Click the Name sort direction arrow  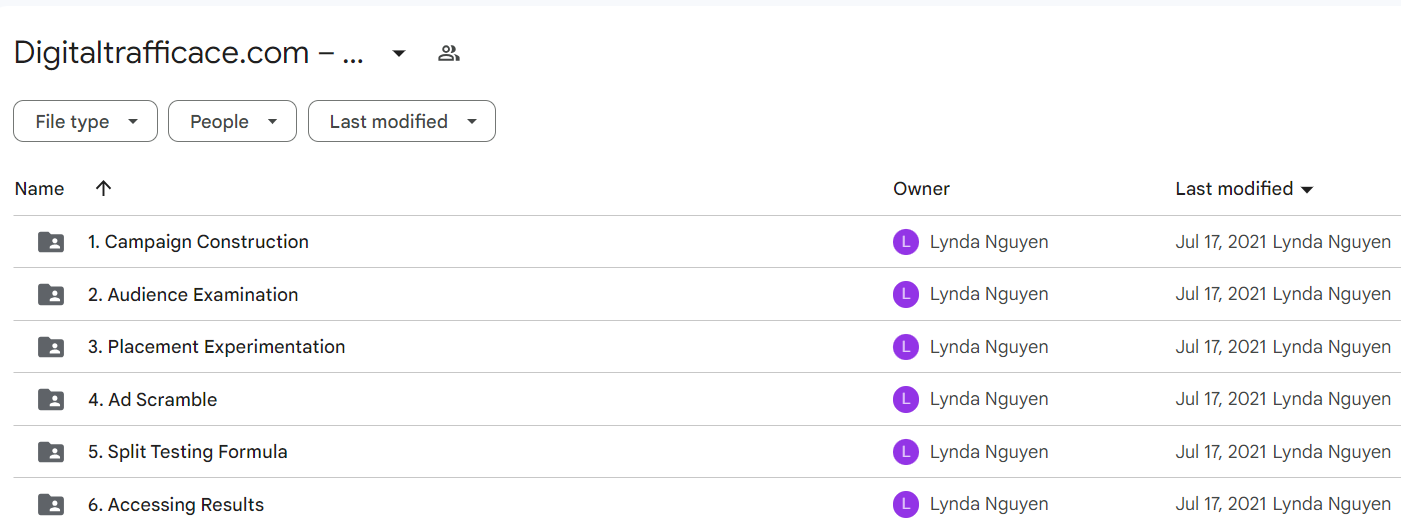click(103, 188)
